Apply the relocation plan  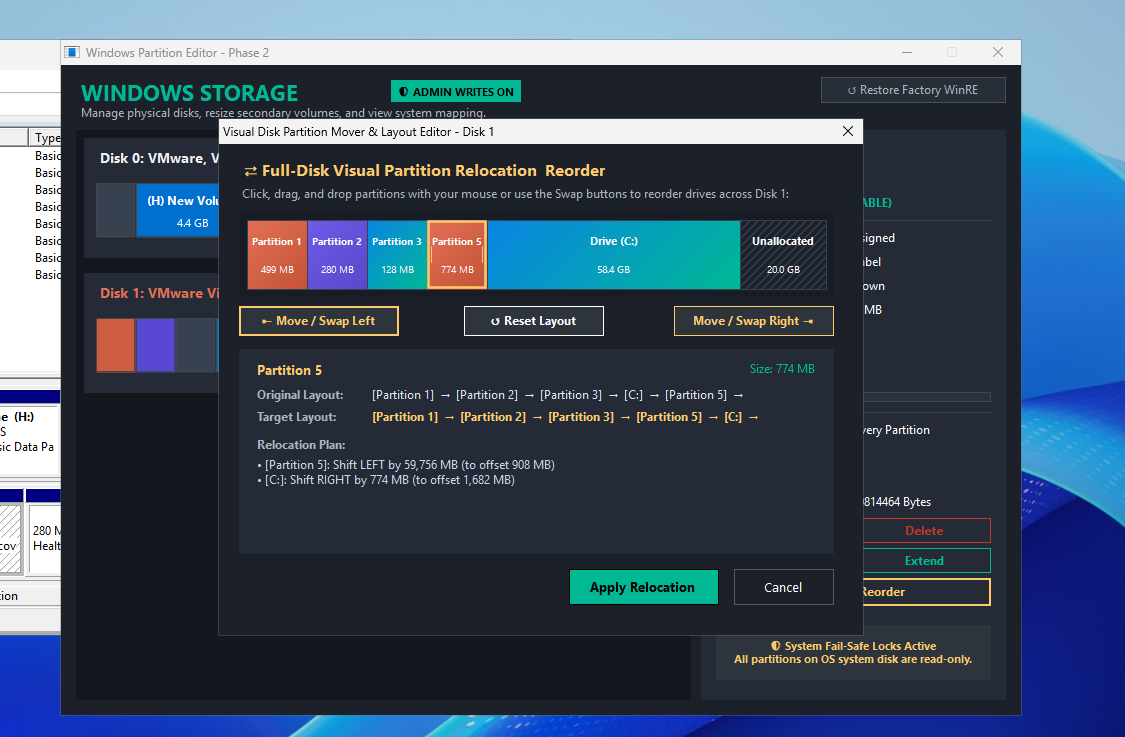point(644,587)
